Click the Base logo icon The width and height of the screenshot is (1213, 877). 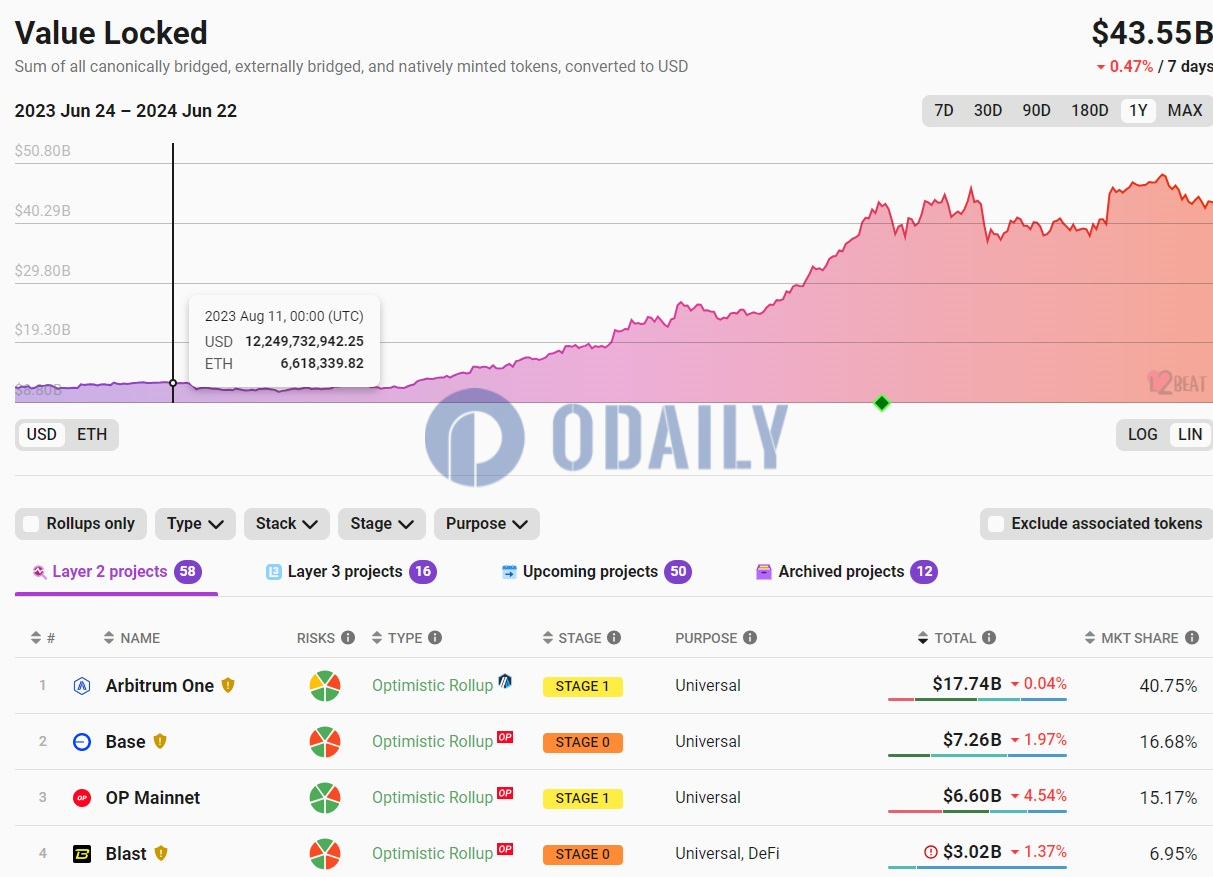click(82, 742)
